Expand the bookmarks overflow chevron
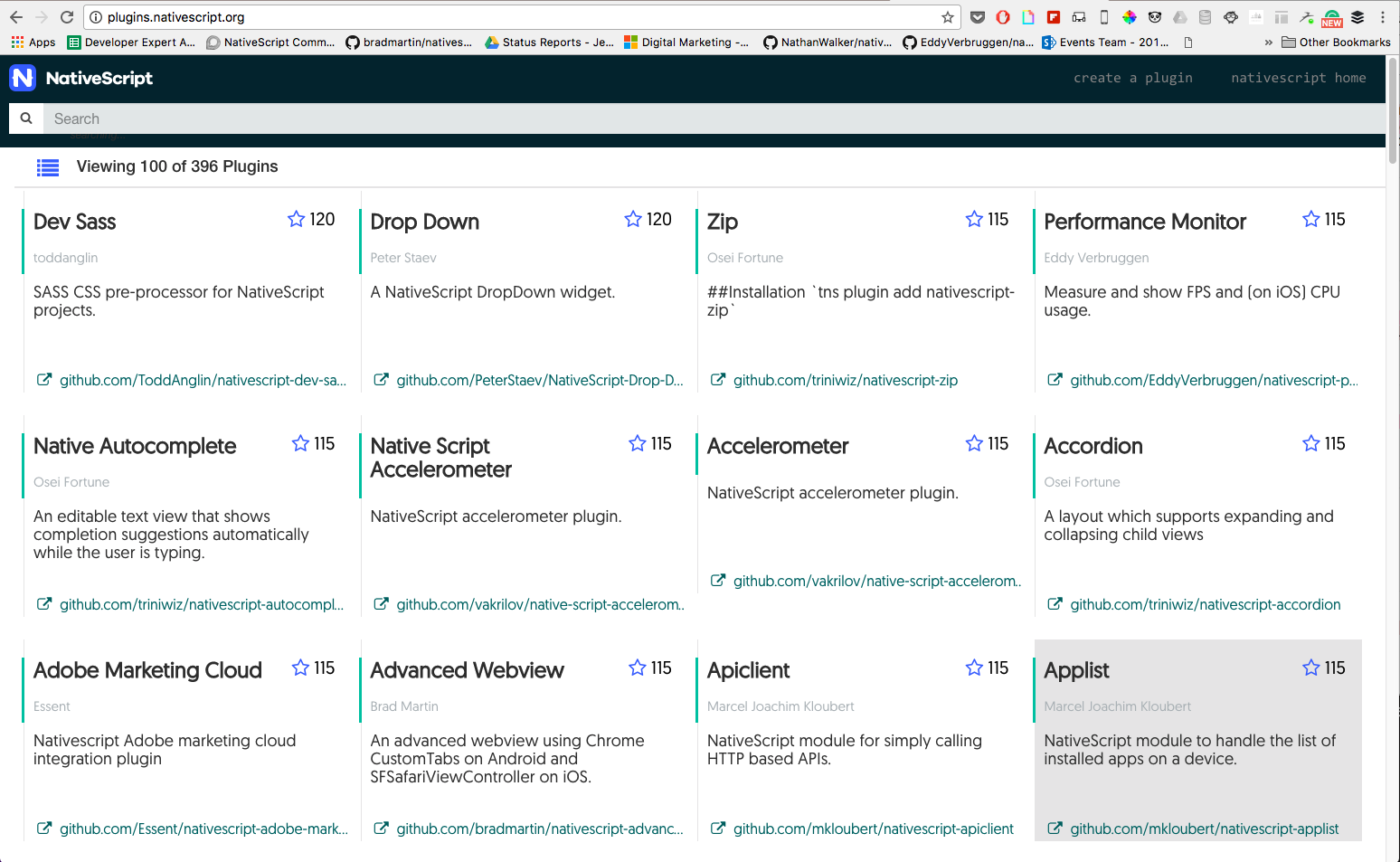 (x=1268, y=43)
